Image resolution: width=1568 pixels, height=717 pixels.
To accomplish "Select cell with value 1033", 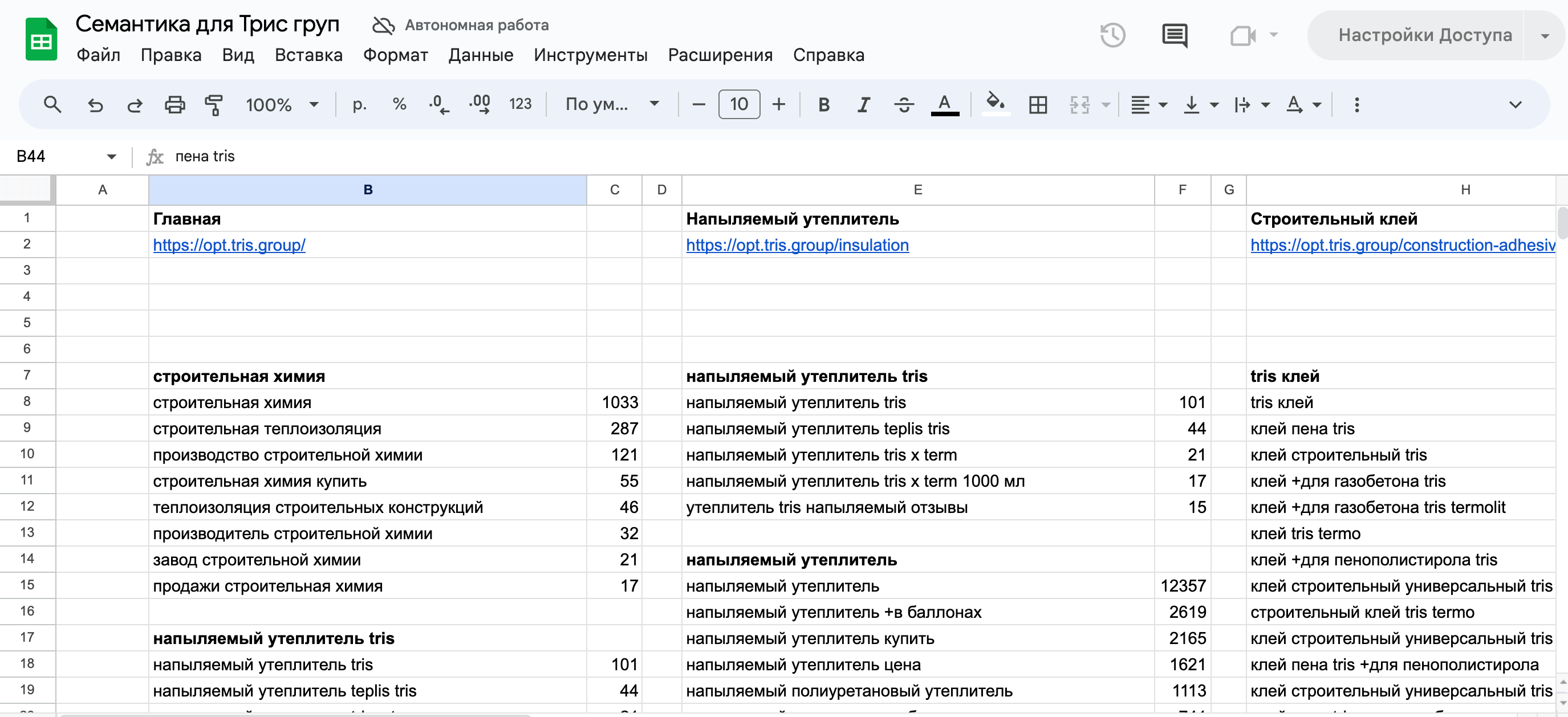I will (614, 402).
